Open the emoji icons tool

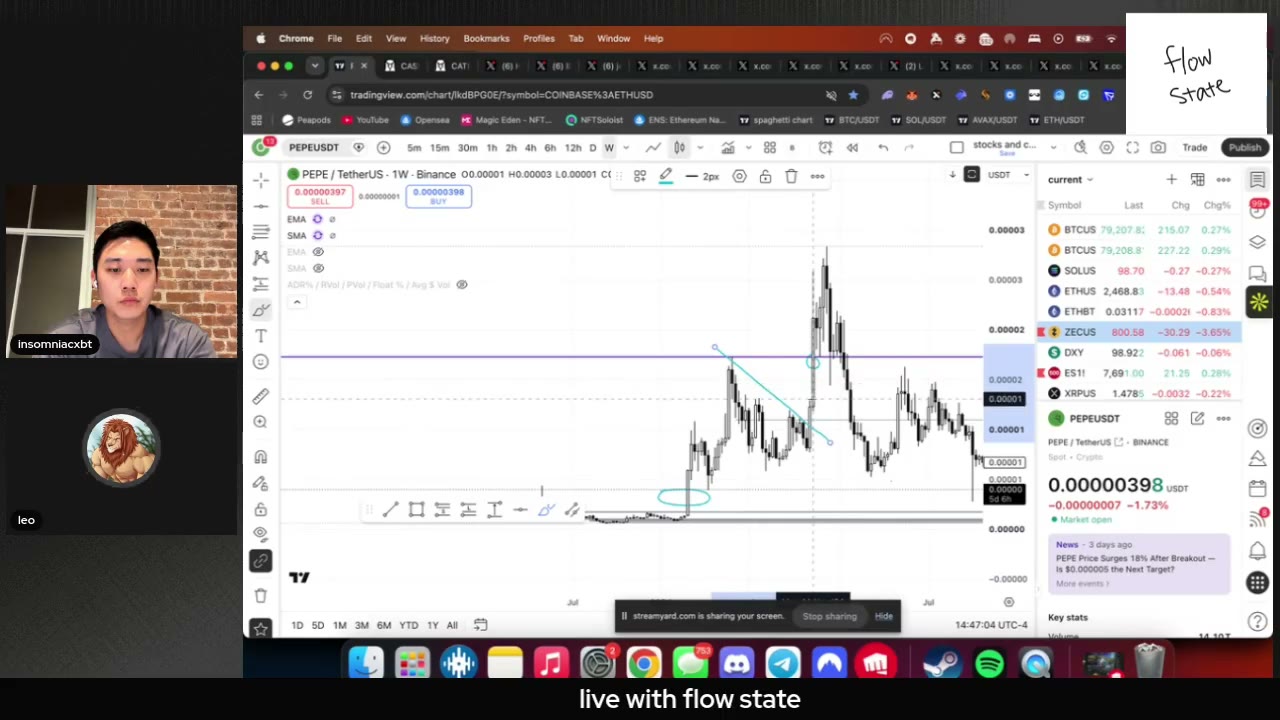coord(261,362)
